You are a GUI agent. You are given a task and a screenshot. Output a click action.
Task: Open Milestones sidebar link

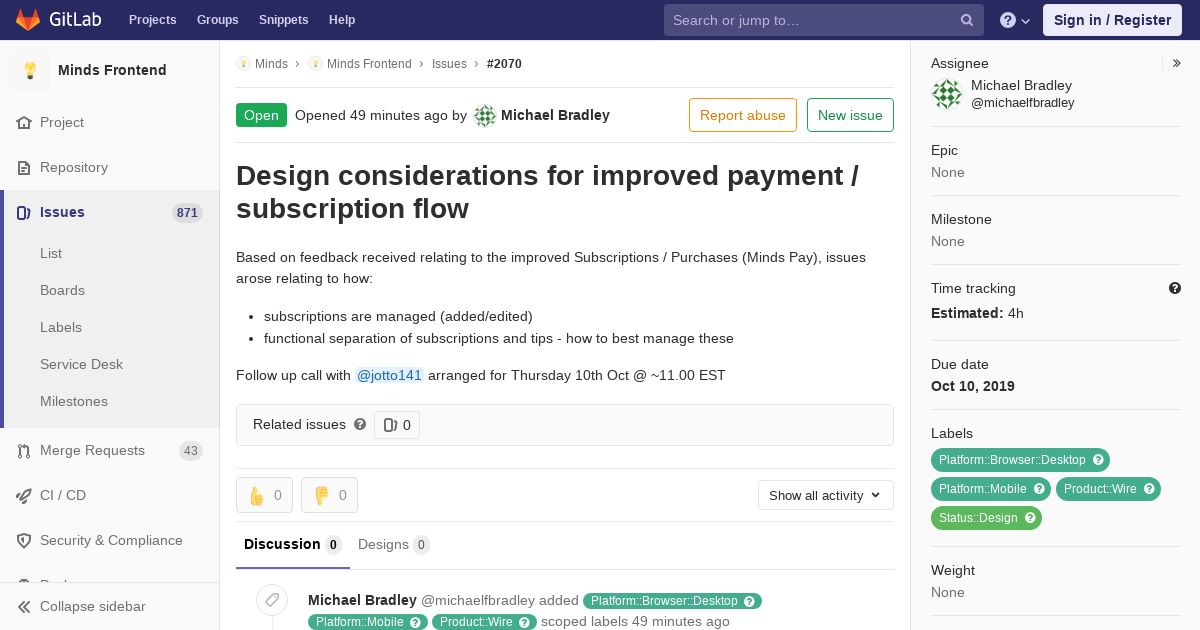pyautogui.click(x=74, y=401)
